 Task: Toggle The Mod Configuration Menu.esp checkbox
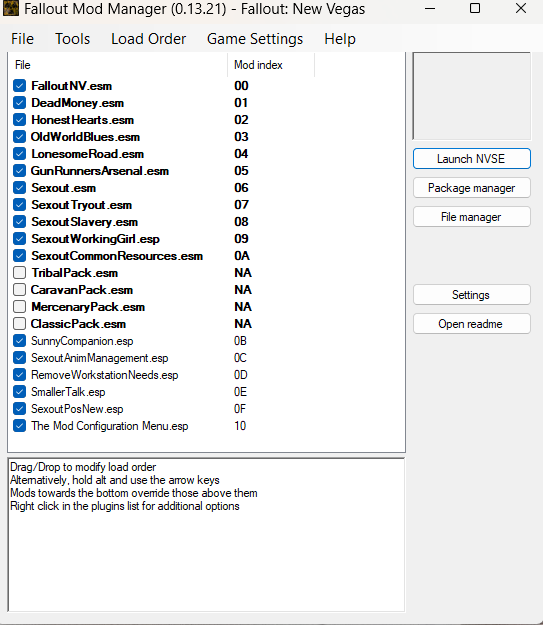click(20, 426)
